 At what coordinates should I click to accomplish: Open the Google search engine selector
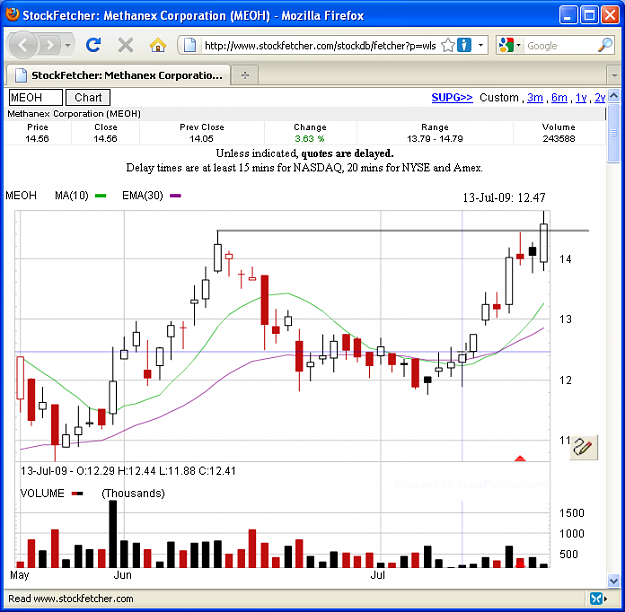pyautogui.click(x=509, y=45)
